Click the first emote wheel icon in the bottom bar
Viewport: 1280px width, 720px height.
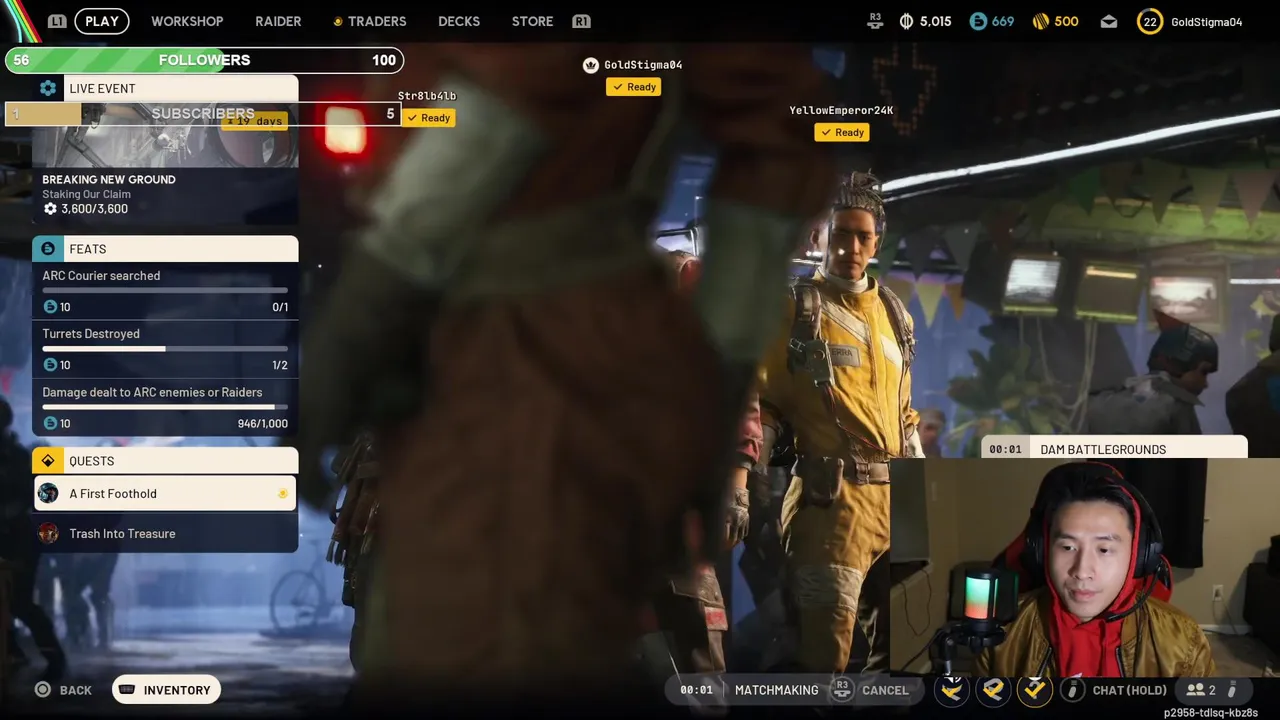pyautogui.click(x=952, y=689)
